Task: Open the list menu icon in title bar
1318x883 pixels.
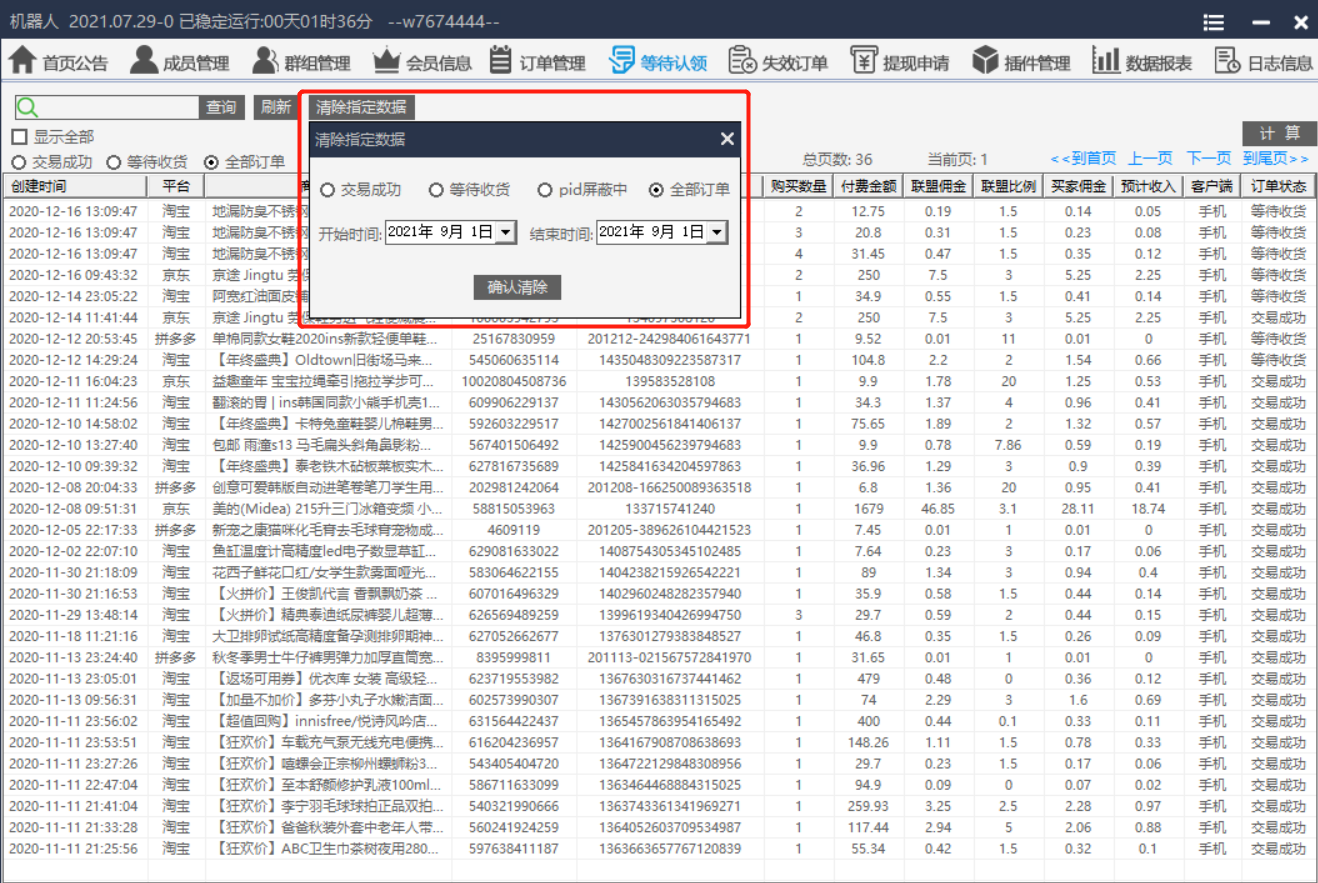Action: pos(1214,22)
